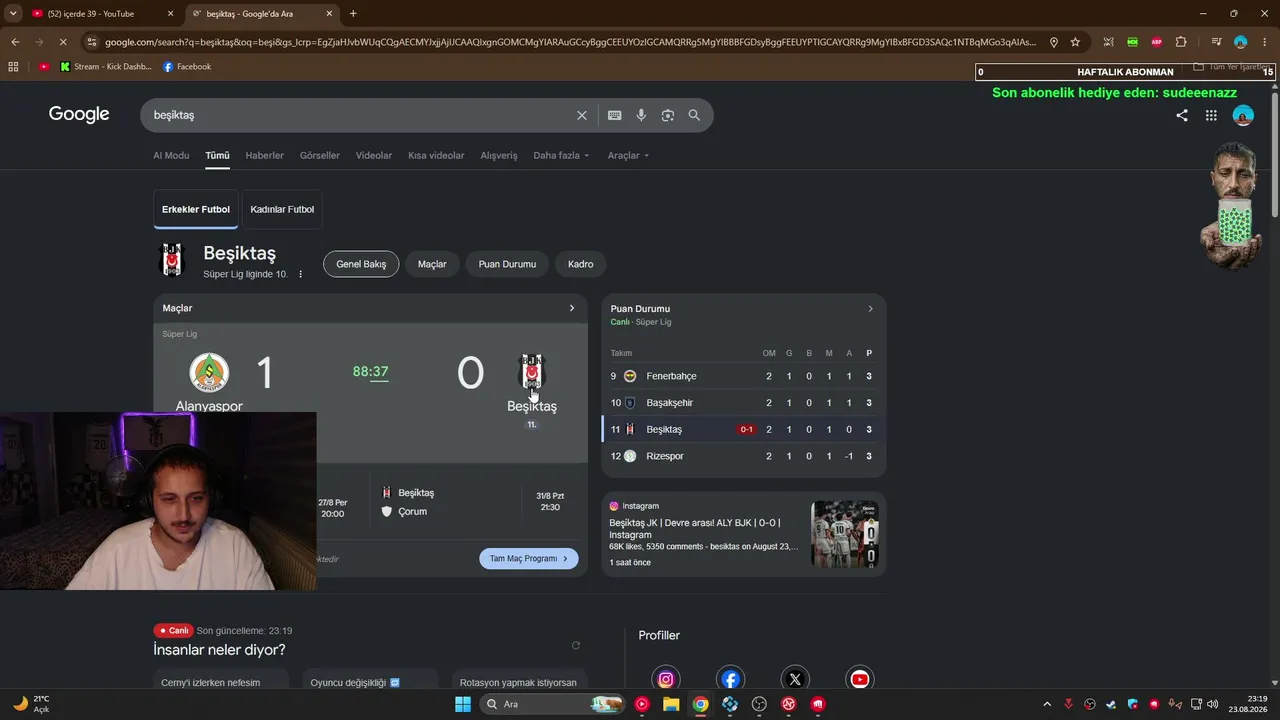Open File Explorer from the taskbar
Image resolution: width=1280 pixels, height=720 pixels.
[x=671, y=704]
